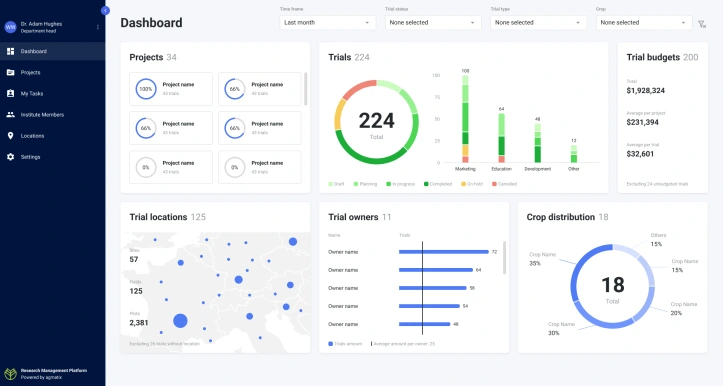
Task: Click the Research Management Platform leaf logo
Action: pos(10,374)
